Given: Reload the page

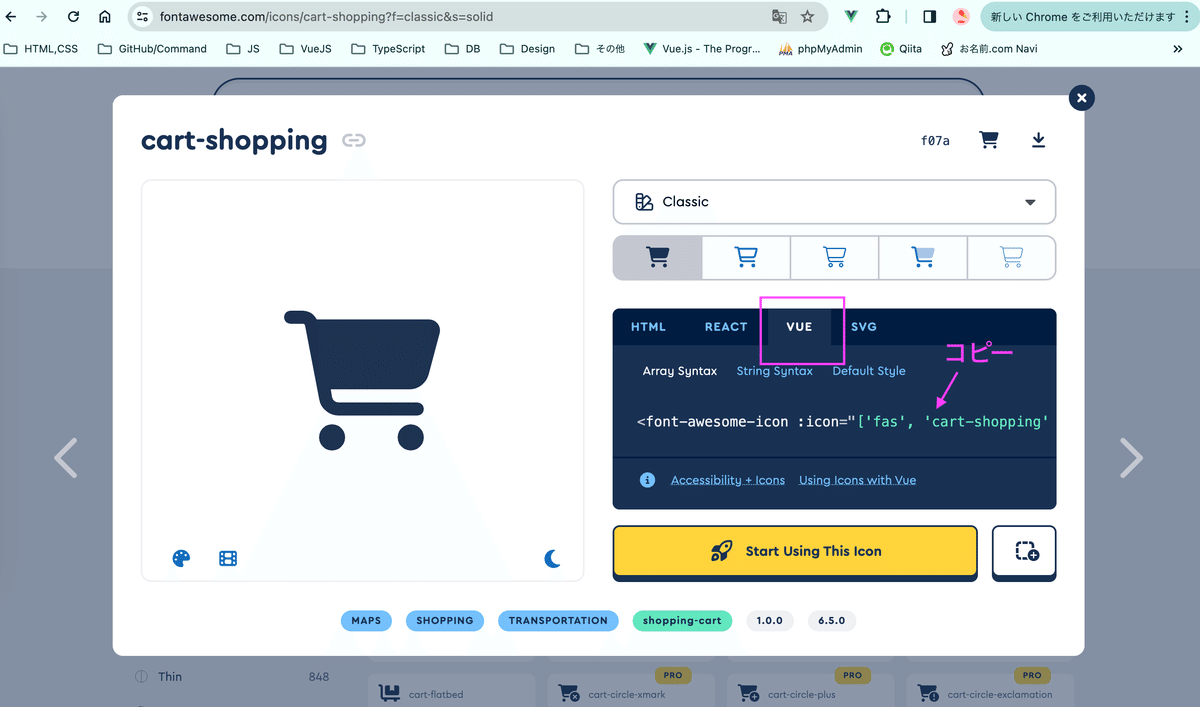Looking at the screenshot, I should (73, 17).
